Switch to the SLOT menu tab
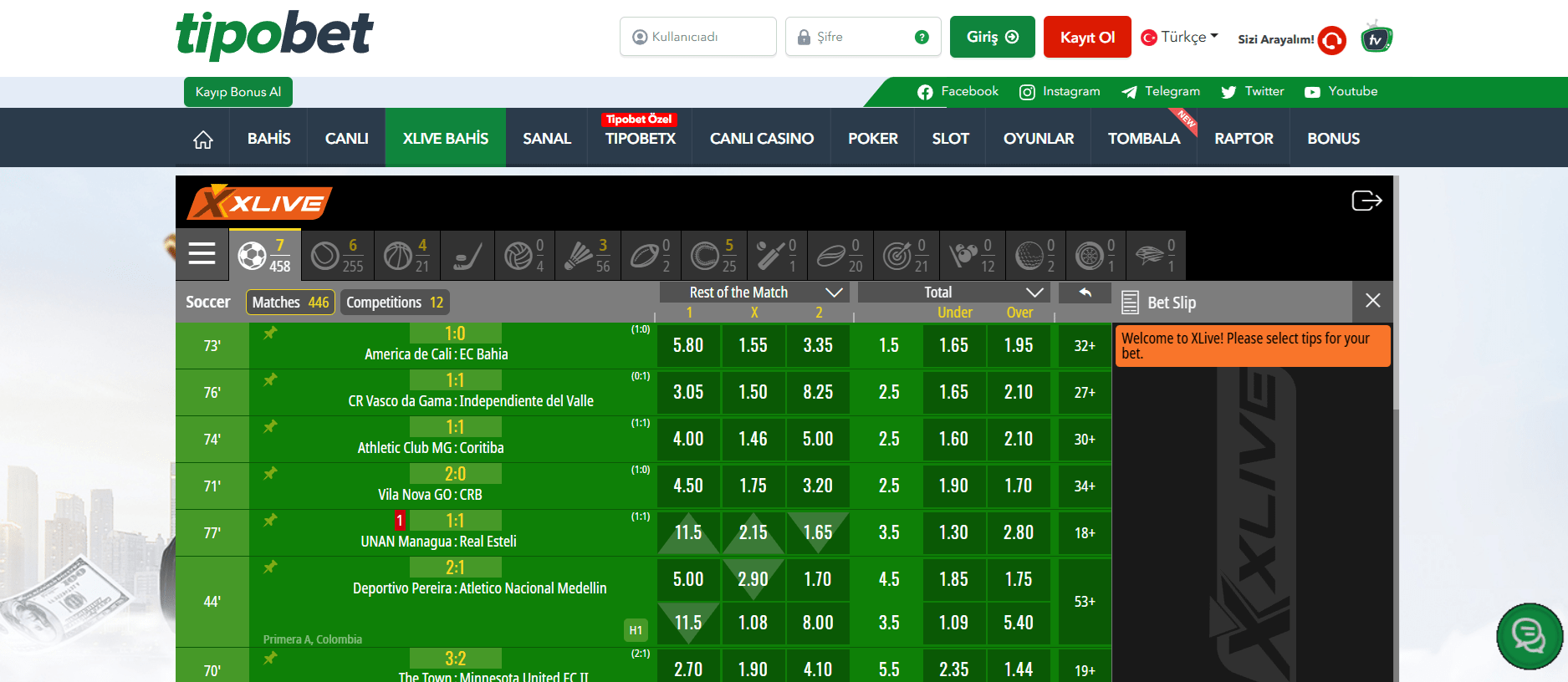 (x=950, y=139)
